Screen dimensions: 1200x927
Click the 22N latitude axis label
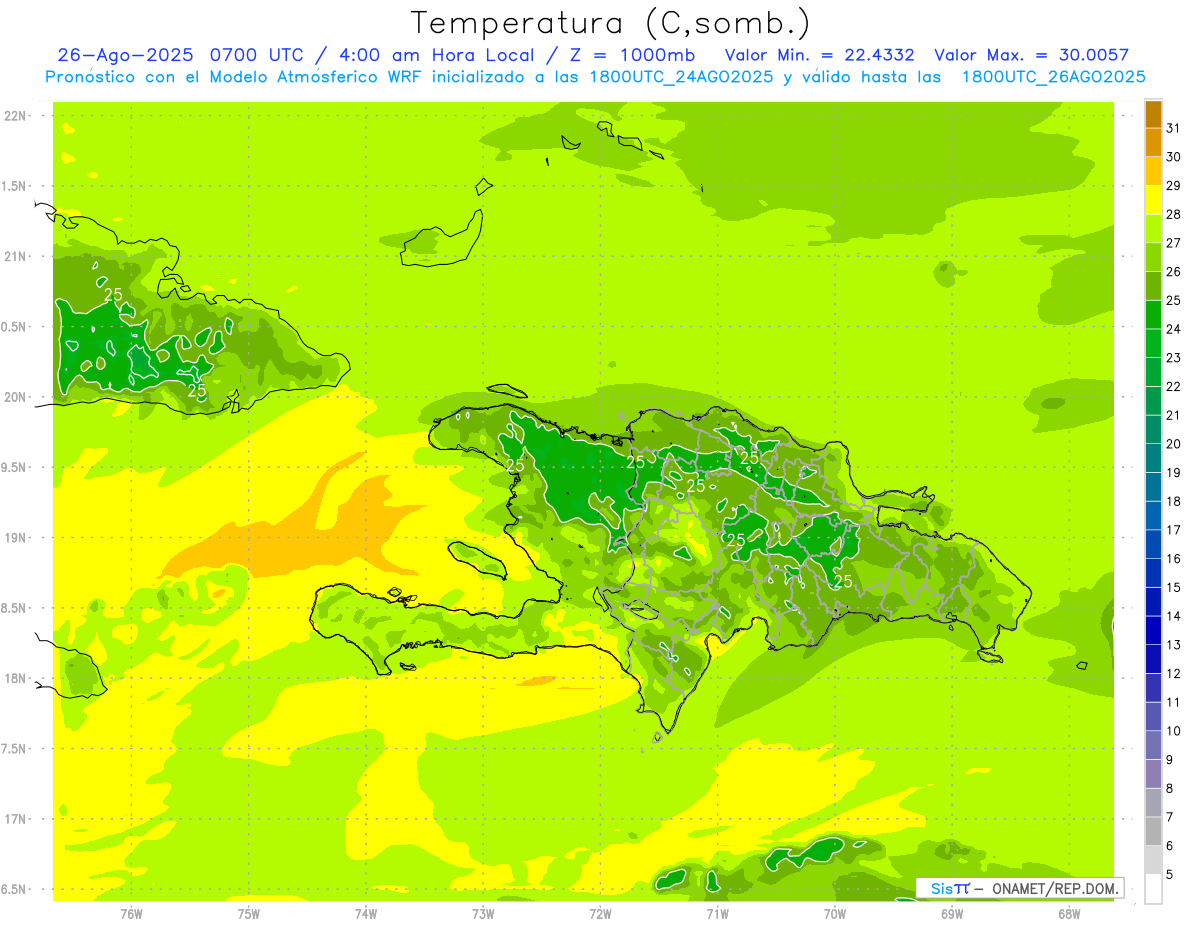coord(16,116)
